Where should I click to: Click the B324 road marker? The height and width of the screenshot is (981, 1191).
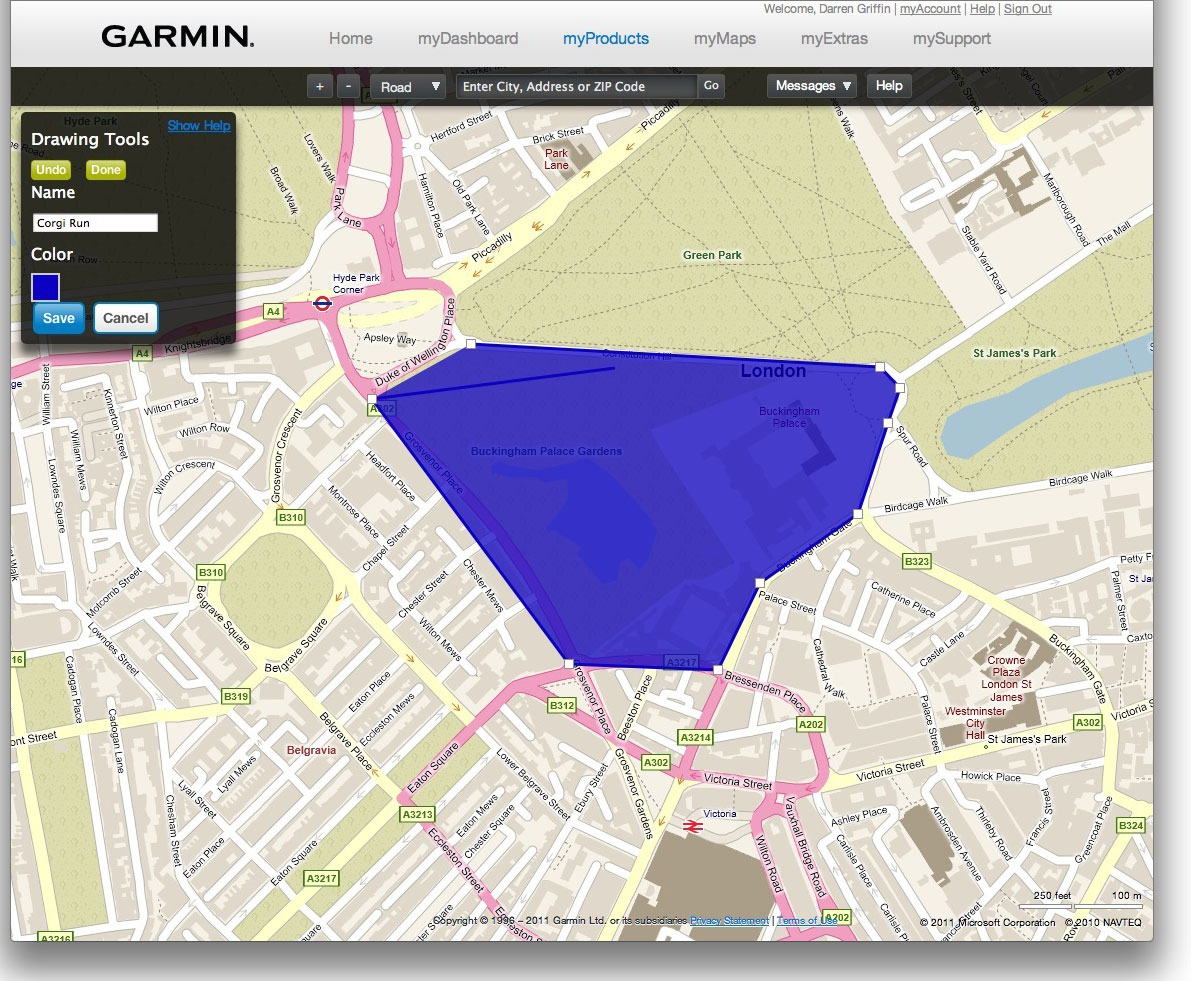click(x=1130, y=825)
